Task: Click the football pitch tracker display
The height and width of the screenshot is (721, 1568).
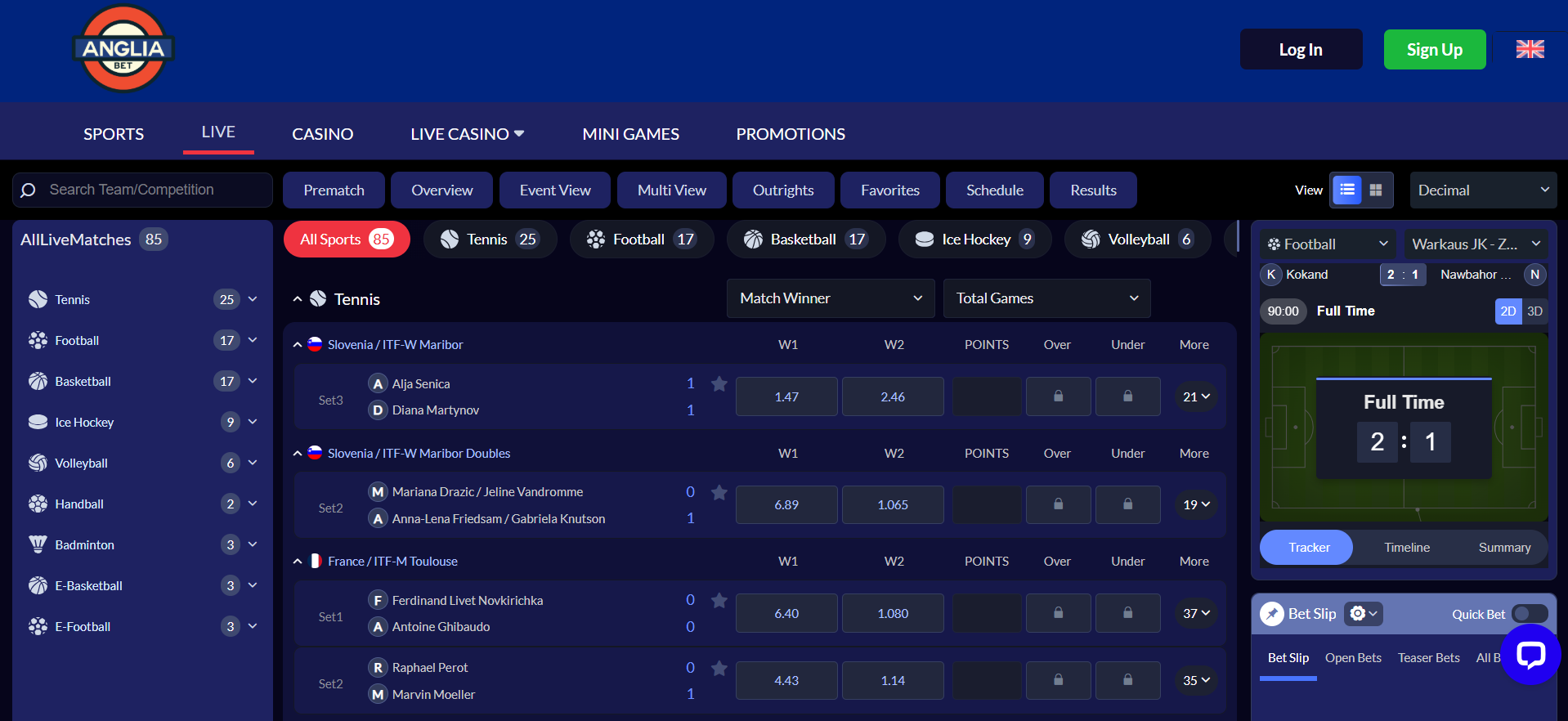Action: tap(1404, 427)
